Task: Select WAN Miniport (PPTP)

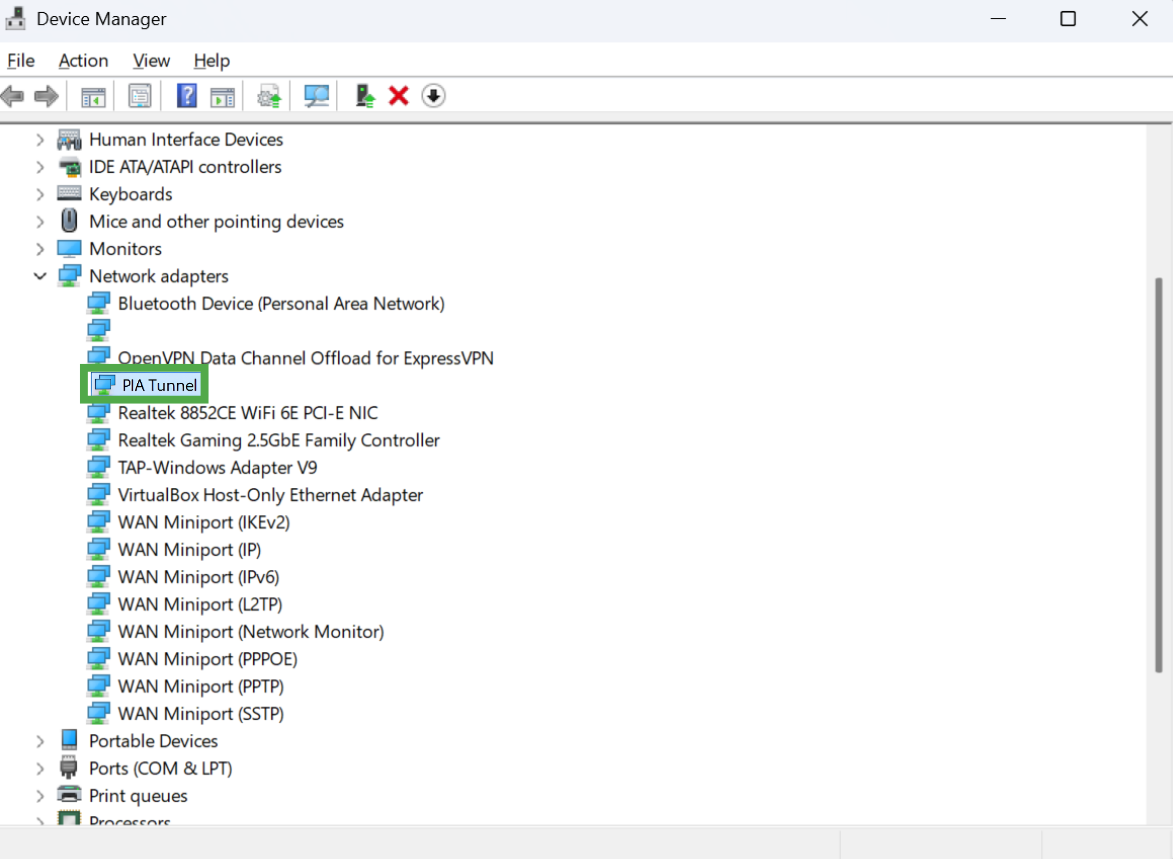Action: (200, 685)
